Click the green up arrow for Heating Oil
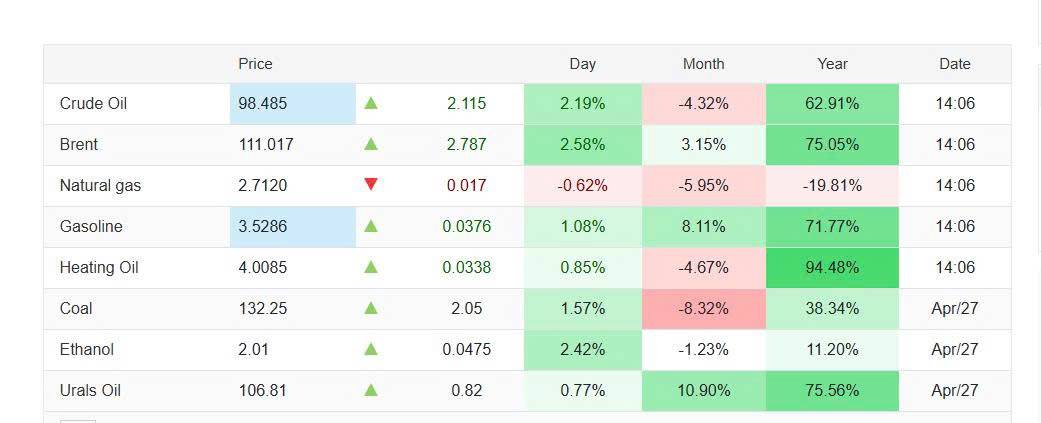Screen dimensions: 1041x423 coord(371,267)
